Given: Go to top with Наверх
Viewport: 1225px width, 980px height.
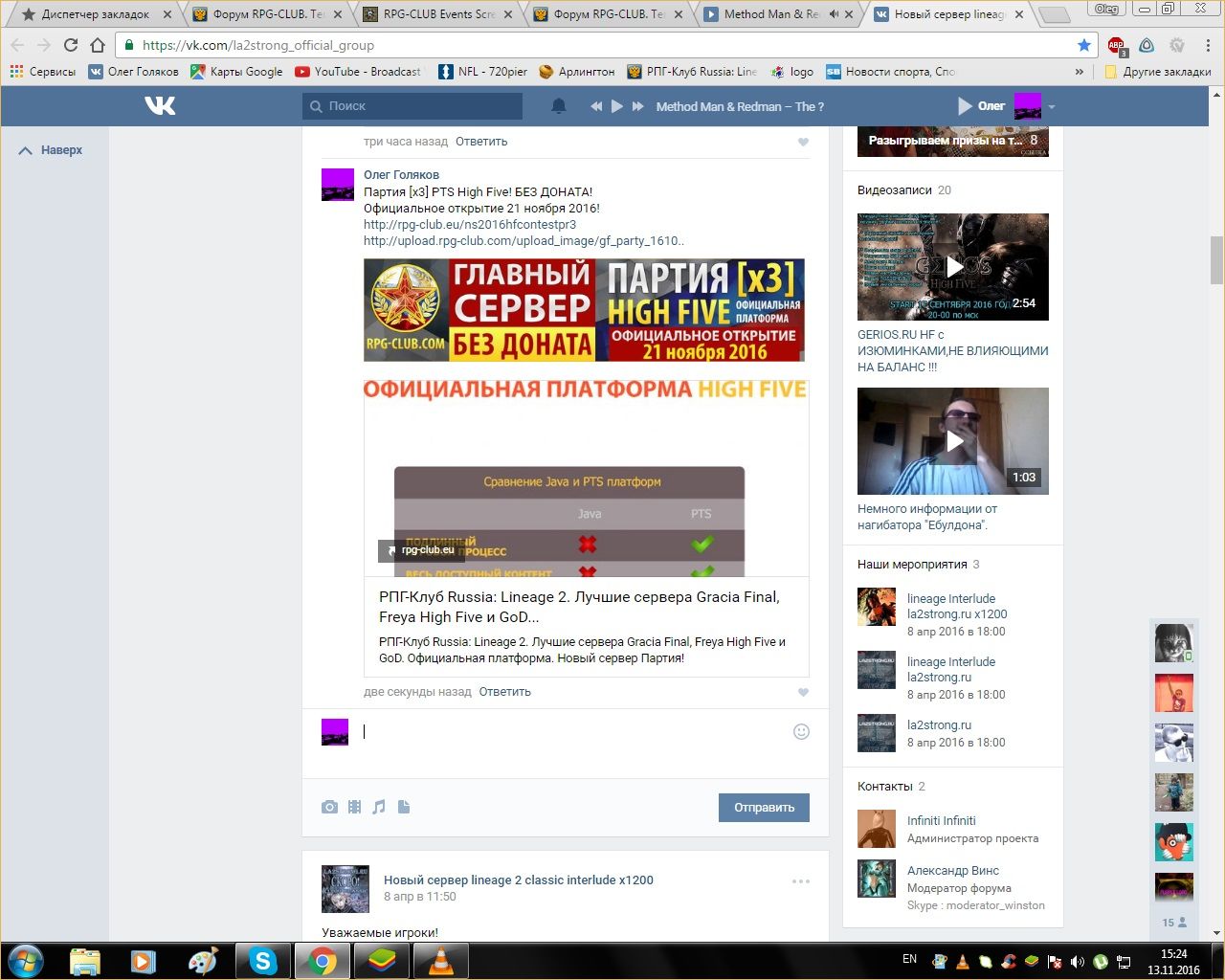Looking at the screenshot, I should pyautogui.click(x=52, y=150).
